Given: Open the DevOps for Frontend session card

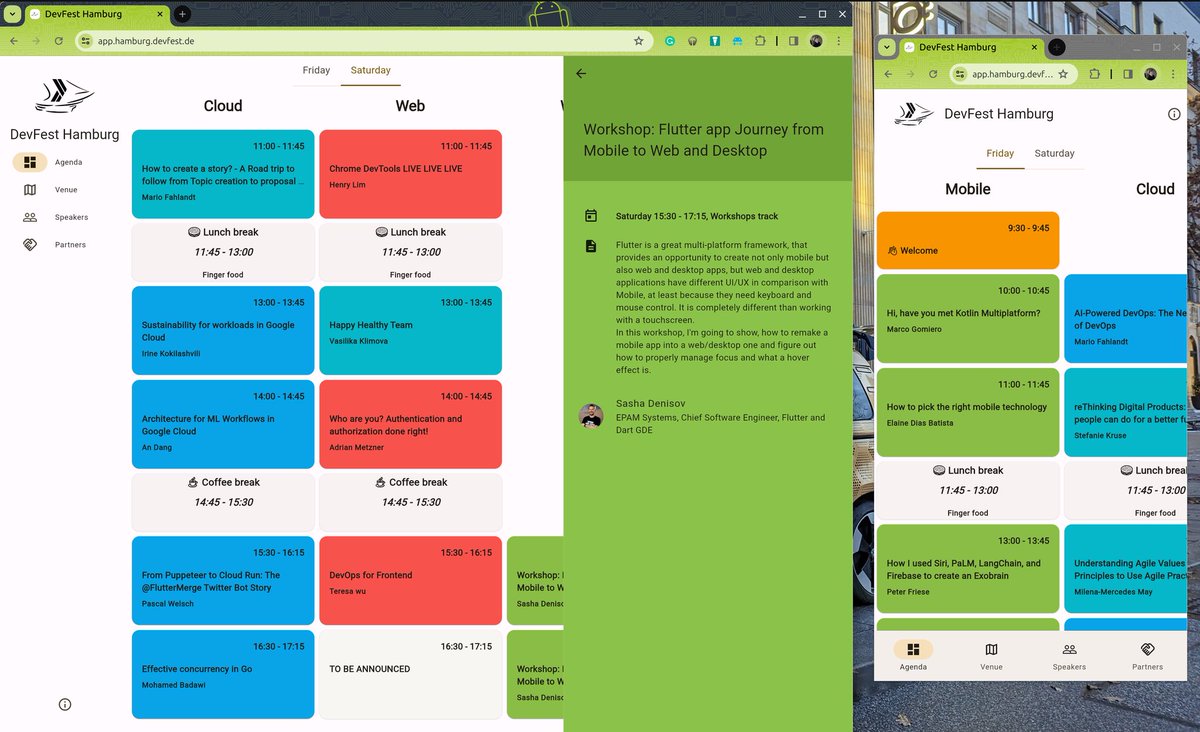Looking at the screenshot, I should [x=410, y=580].
